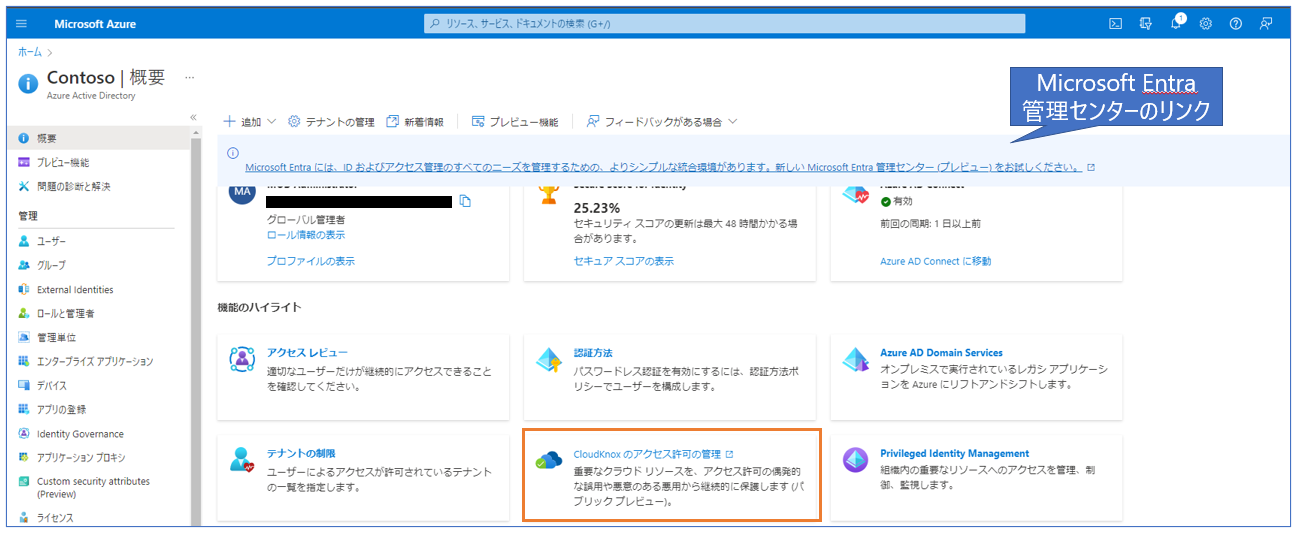The image size is (1300, 533).
Task: Click 新着情報 toolbar button
Action: point(415,121)
